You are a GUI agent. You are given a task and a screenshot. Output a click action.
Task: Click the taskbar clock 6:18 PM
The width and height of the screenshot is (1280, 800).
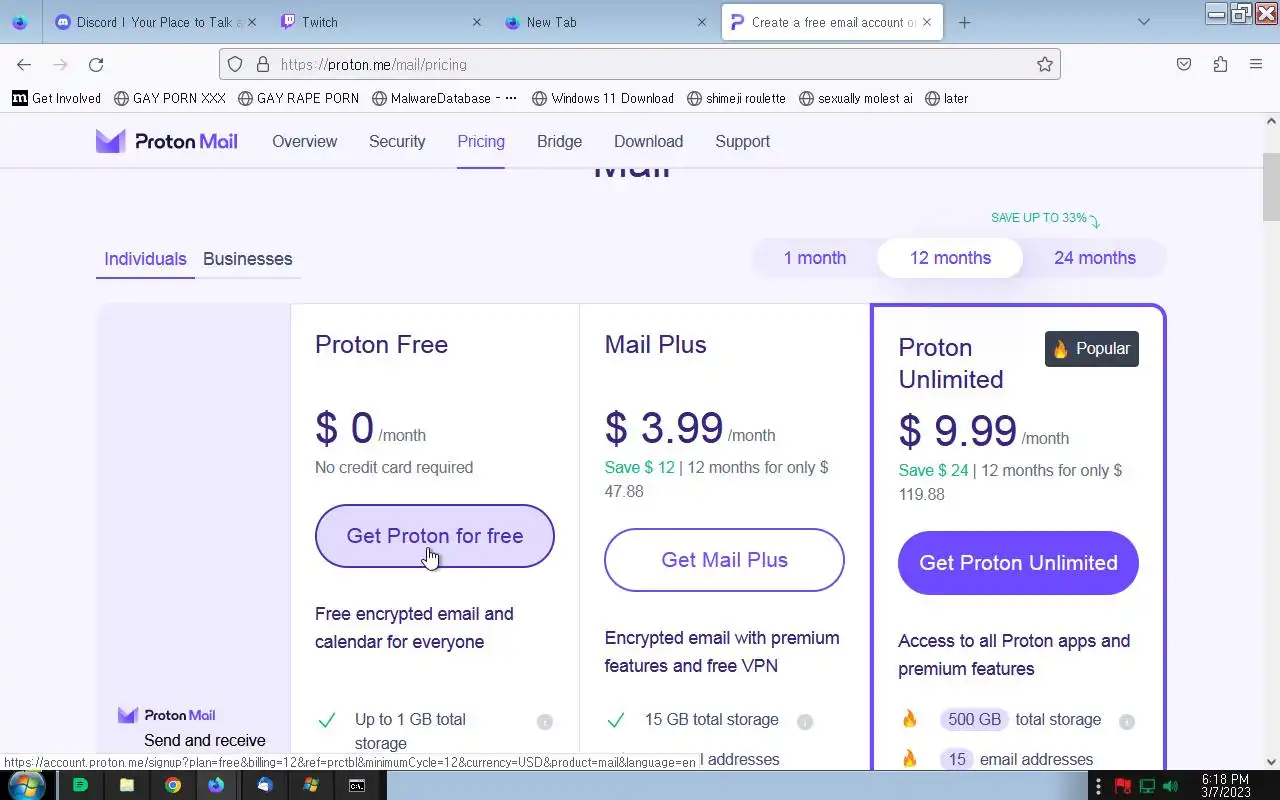(1225, 785)
